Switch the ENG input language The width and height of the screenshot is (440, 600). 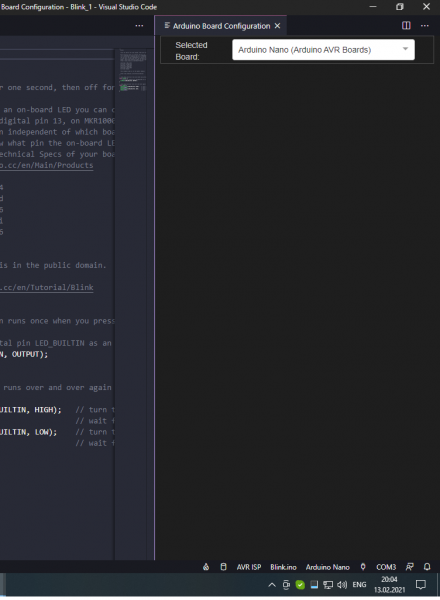tap(359, 585)
